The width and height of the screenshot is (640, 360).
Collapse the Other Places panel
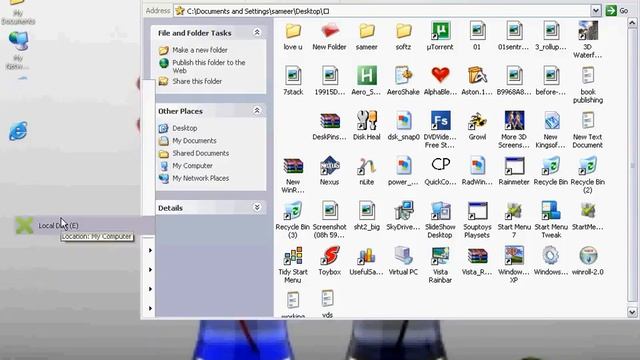[x=257, y=111]
